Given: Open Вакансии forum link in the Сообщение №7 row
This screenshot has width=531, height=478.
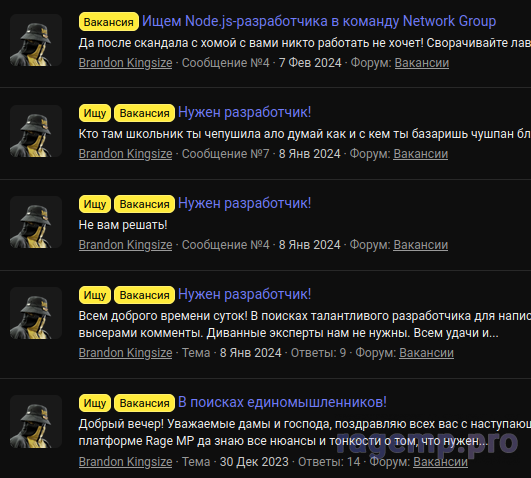Looking at the screenshot, I should tap(421, 154).
